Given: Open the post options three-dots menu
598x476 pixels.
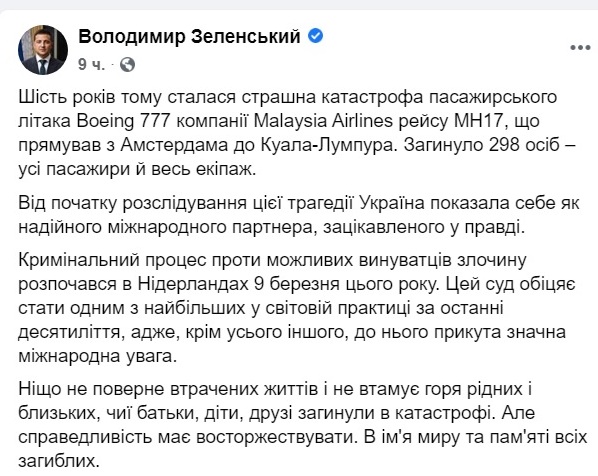Looking at the screenshot, I should click(580, 48).
